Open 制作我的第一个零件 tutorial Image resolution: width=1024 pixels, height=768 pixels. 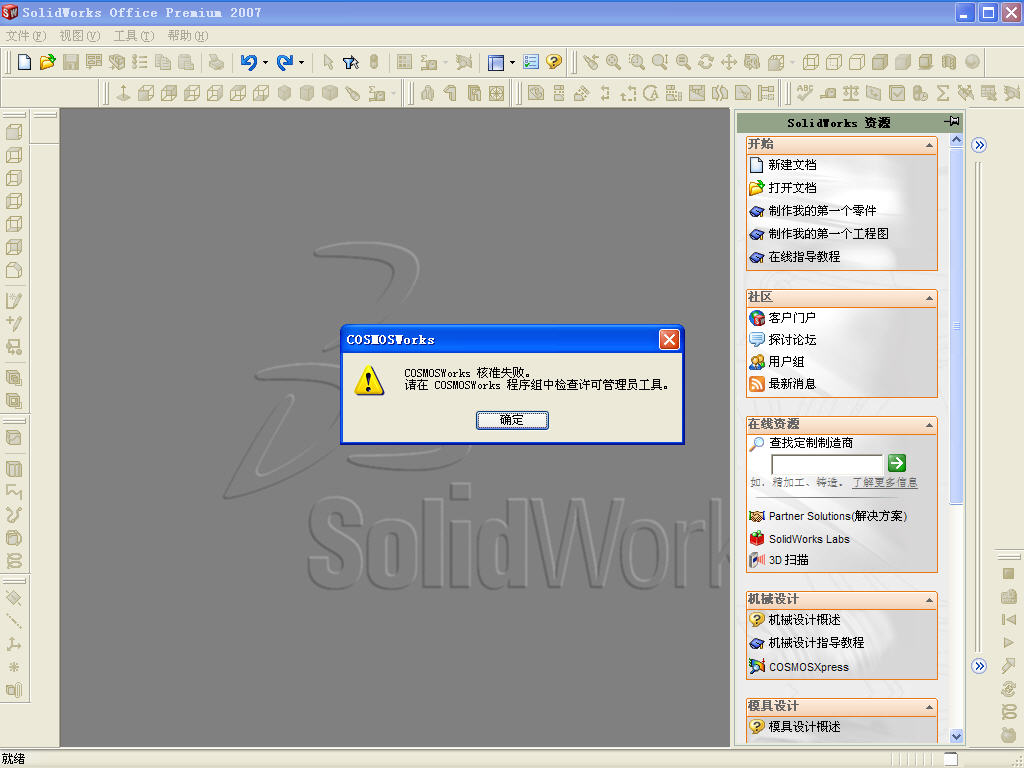tap(822, 211)
